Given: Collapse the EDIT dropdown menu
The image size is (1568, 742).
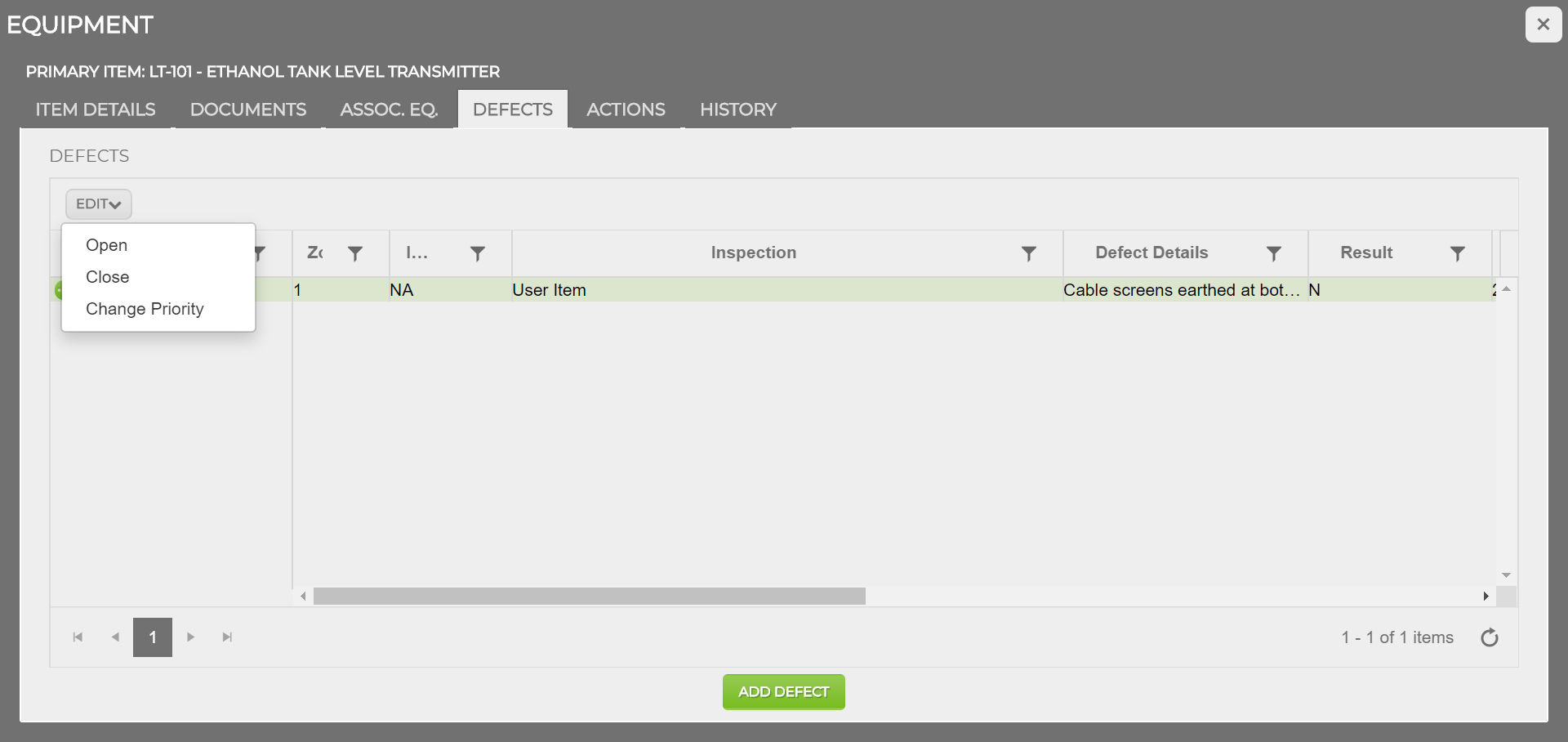Looking at the screenshot, I should [x=98, y=204].
